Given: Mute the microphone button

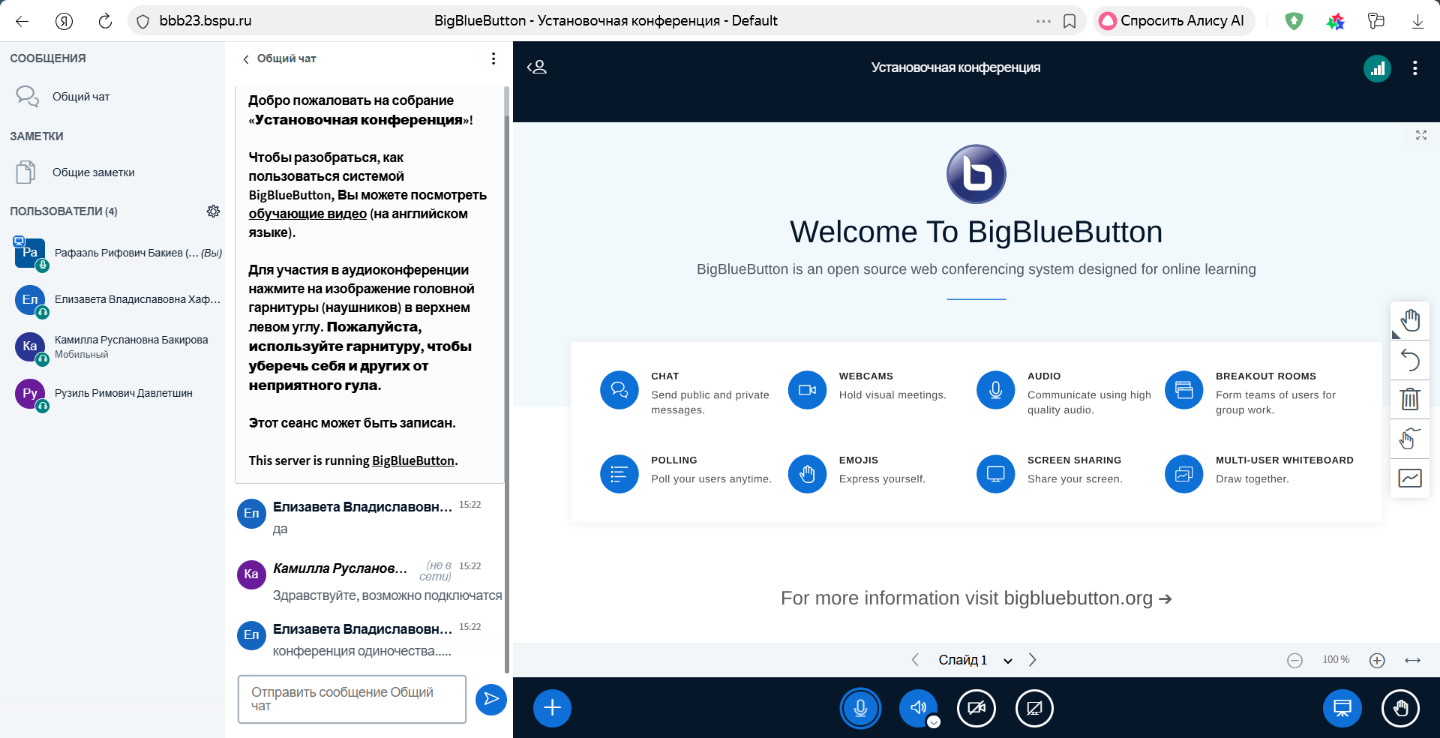Looking at the screenshot, I should [859, 708].
